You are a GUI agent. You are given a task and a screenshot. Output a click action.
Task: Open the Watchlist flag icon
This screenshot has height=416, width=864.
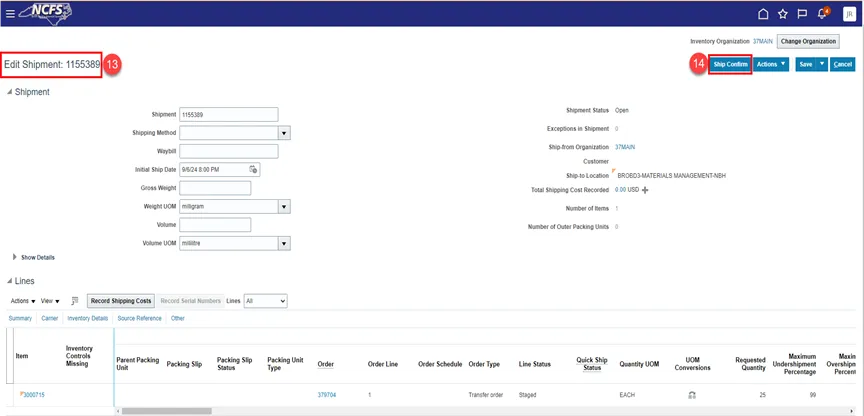tap(802, 14)
